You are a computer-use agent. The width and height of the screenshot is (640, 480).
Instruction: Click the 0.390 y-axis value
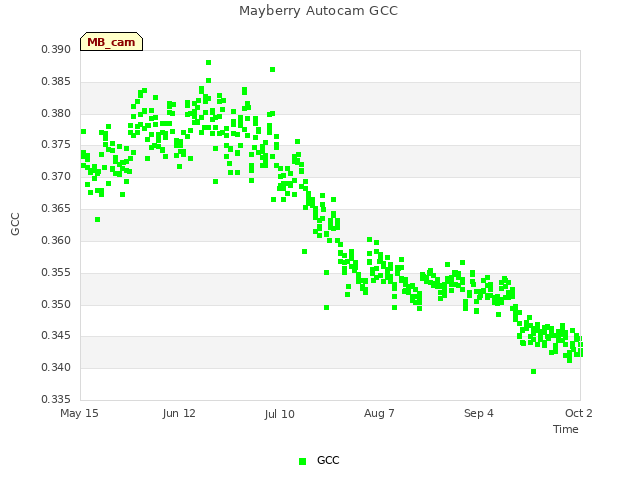point(56,49)
